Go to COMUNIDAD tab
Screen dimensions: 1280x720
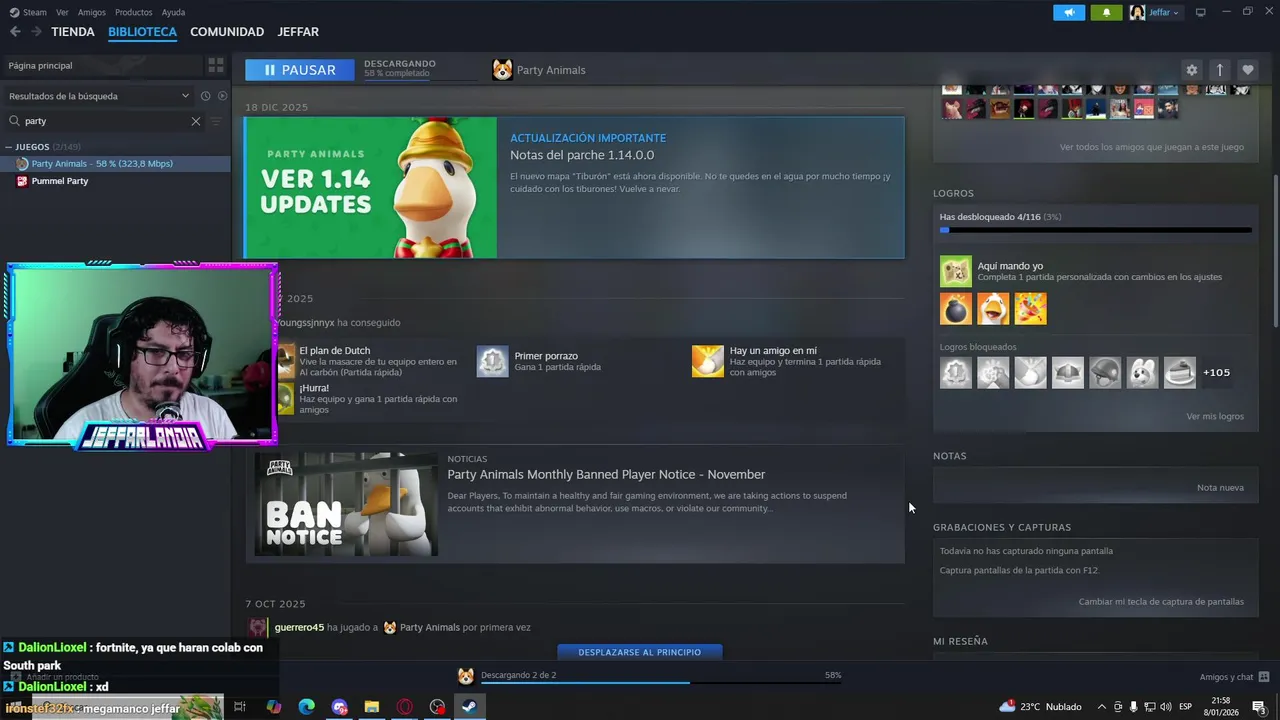tap(227, 32)
